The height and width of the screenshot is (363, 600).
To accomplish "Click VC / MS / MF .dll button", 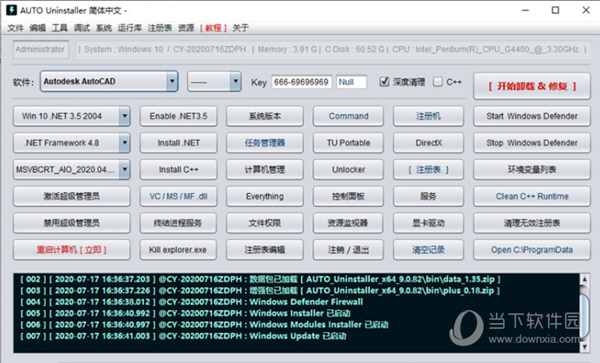I will click(178, 196).
